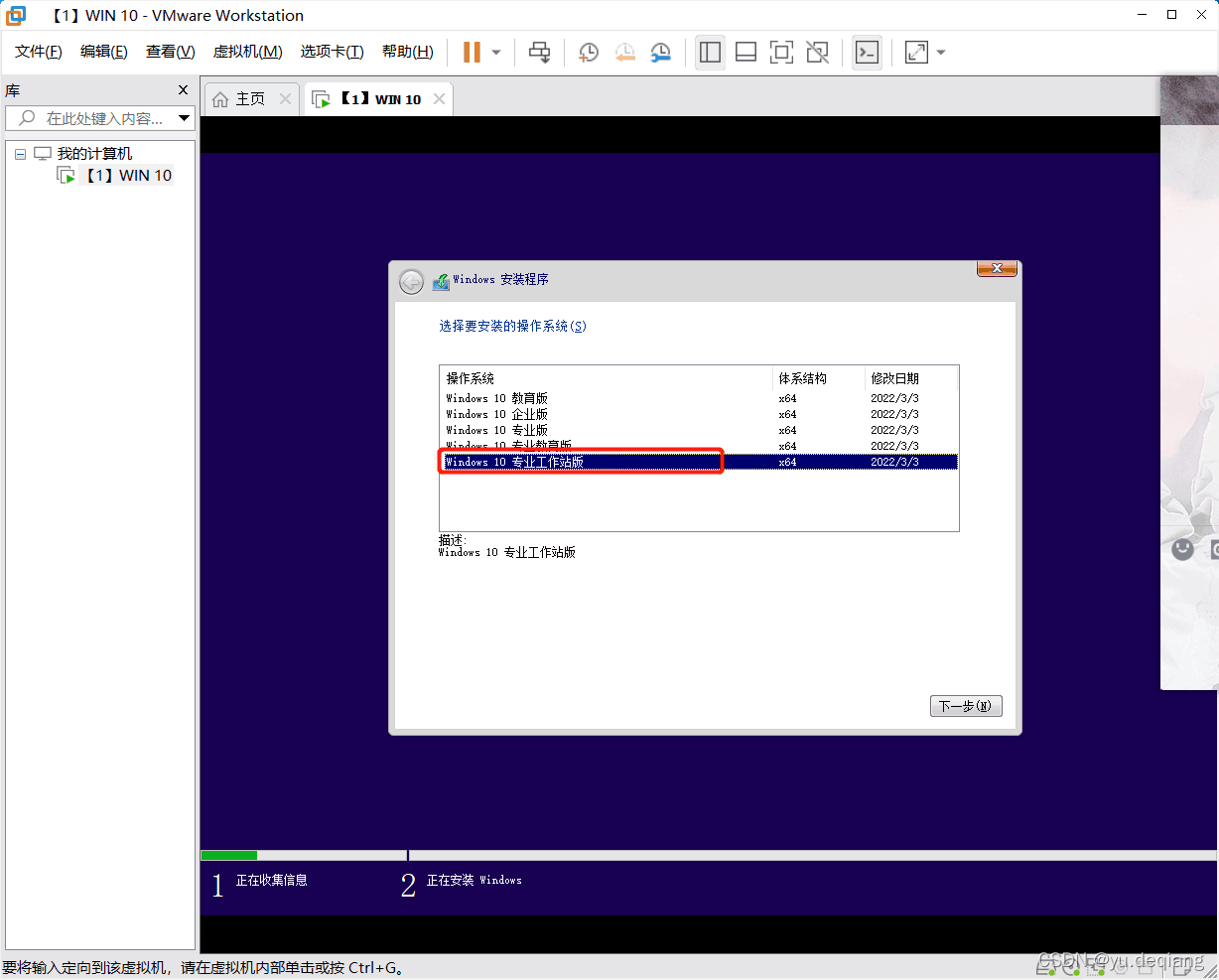
Task: Click the Windows 安装程序 setup icon
Action: coord(441,282)
